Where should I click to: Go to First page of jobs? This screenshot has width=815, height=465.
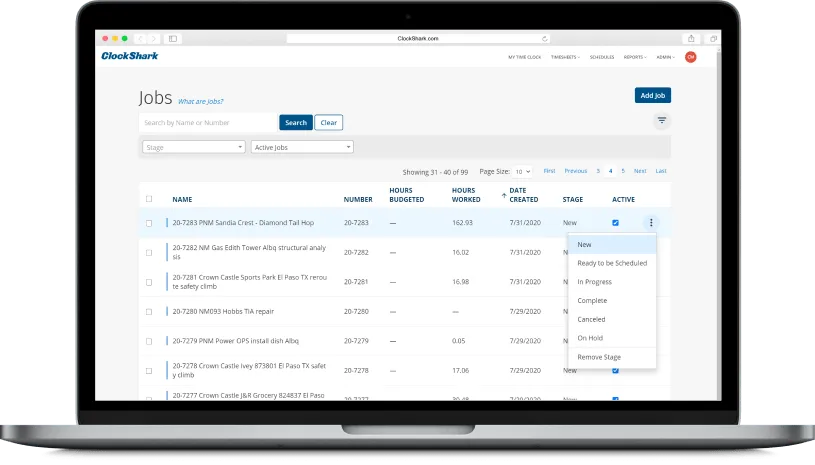[549, 171]
